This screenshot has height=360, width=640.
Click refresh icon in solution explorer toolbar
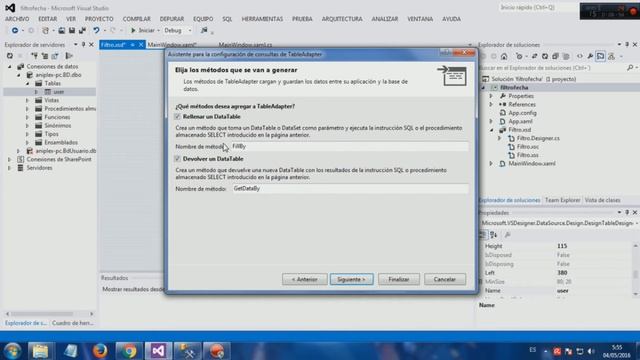tap(545, 56)
